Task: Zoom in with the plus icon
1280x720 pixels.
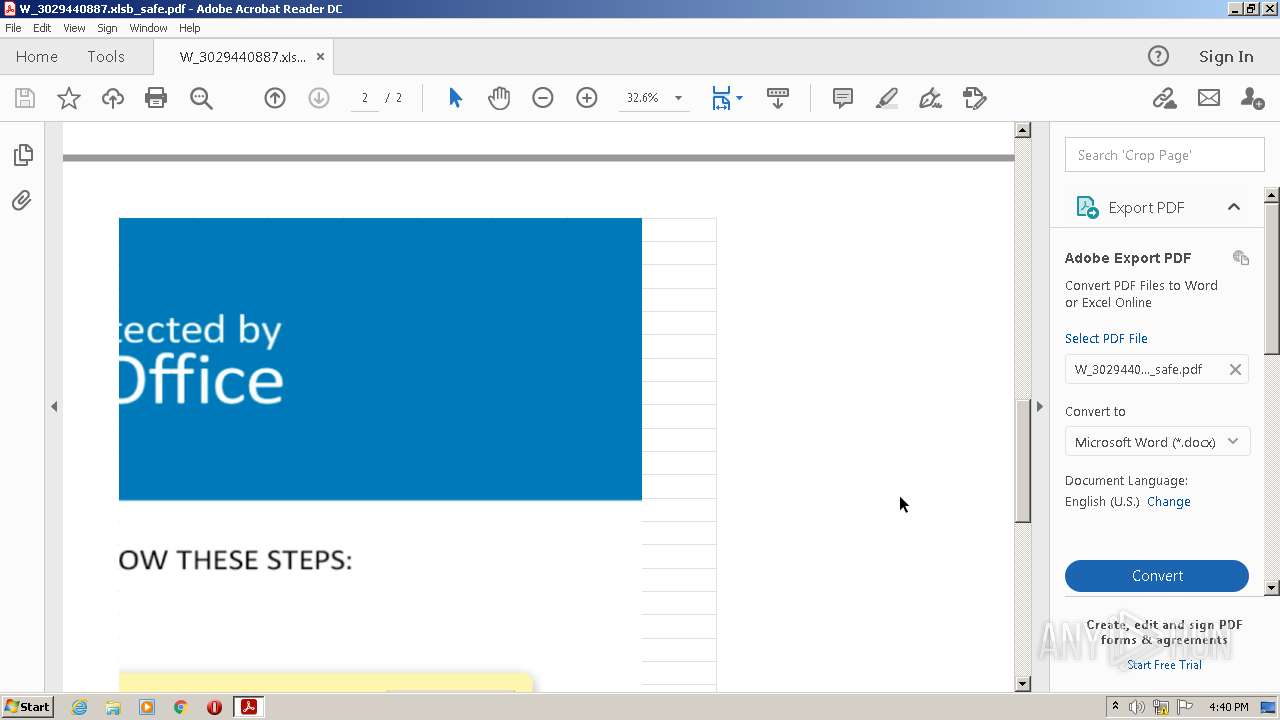Action: coord(587,98)
